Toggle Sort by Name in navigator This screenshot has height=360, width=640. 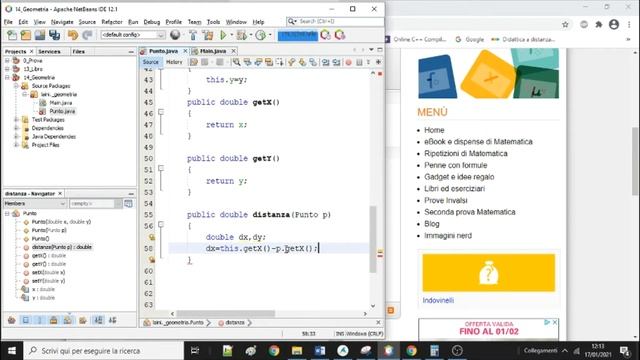(x=98, y=320)
